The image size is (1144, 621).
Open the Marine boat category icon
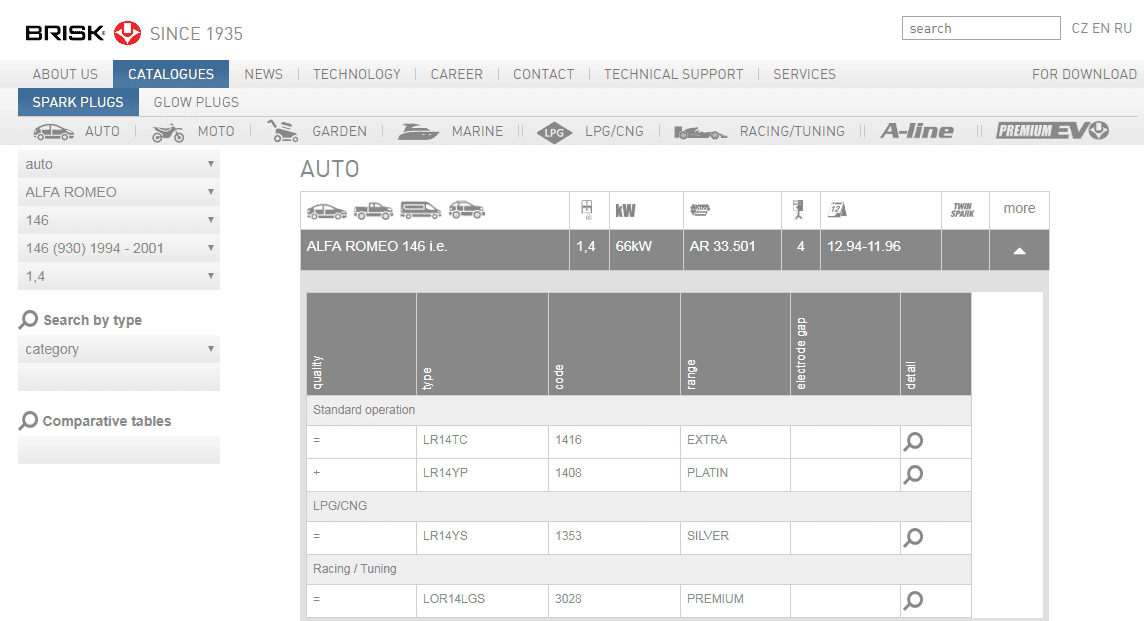tap(418, 132)
